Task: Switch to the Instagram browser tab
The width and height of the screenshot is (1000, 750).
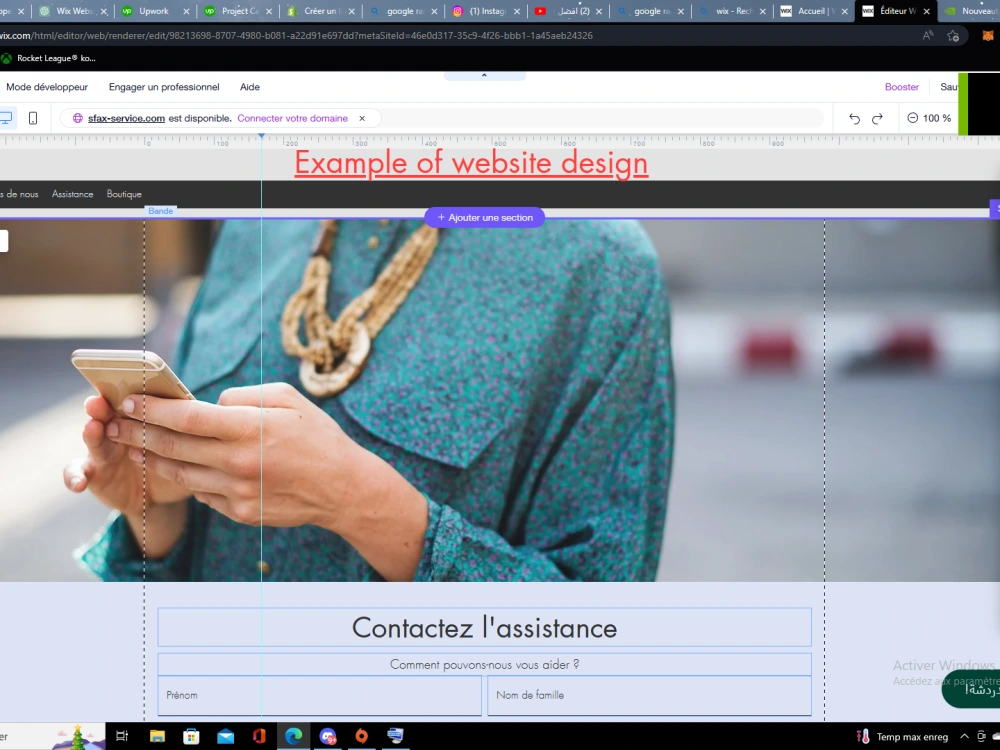Action: [x=487, y=11]
